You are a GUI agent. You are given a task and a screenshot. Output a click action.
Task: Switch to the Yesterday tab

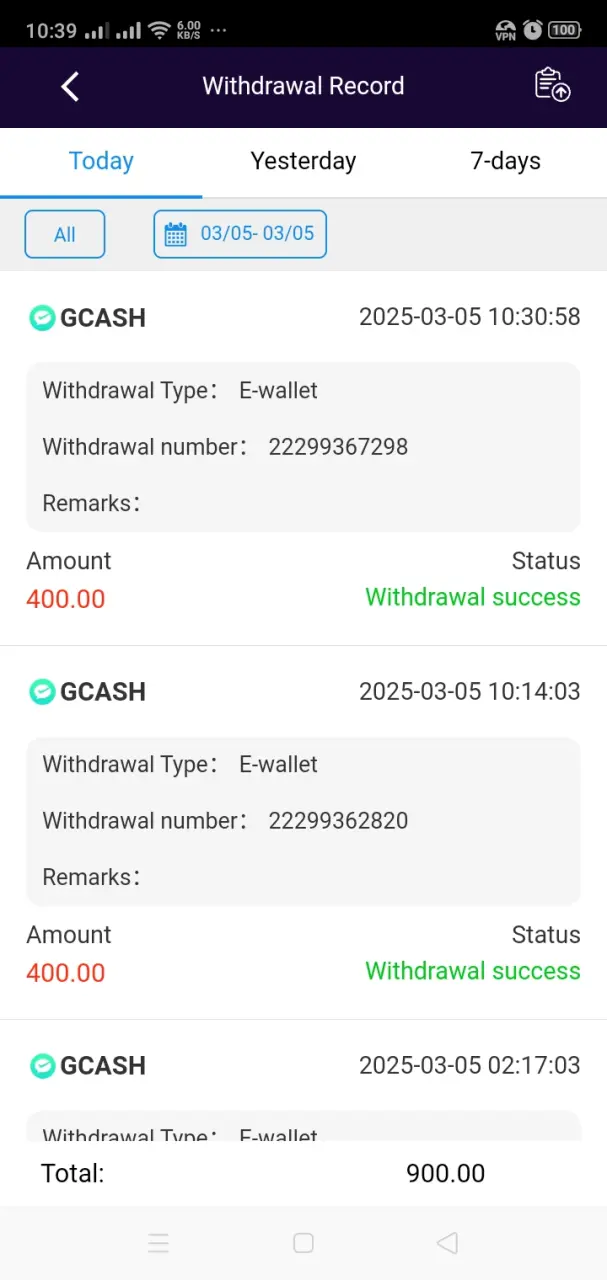click(x=303, y=161)
